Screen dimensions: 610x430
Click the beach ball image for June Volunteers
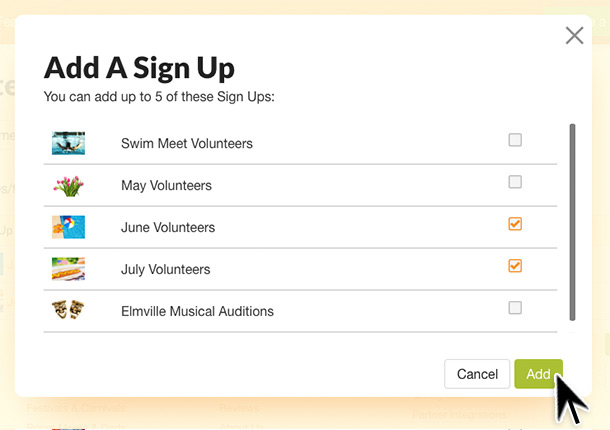[x=68, y=227]
